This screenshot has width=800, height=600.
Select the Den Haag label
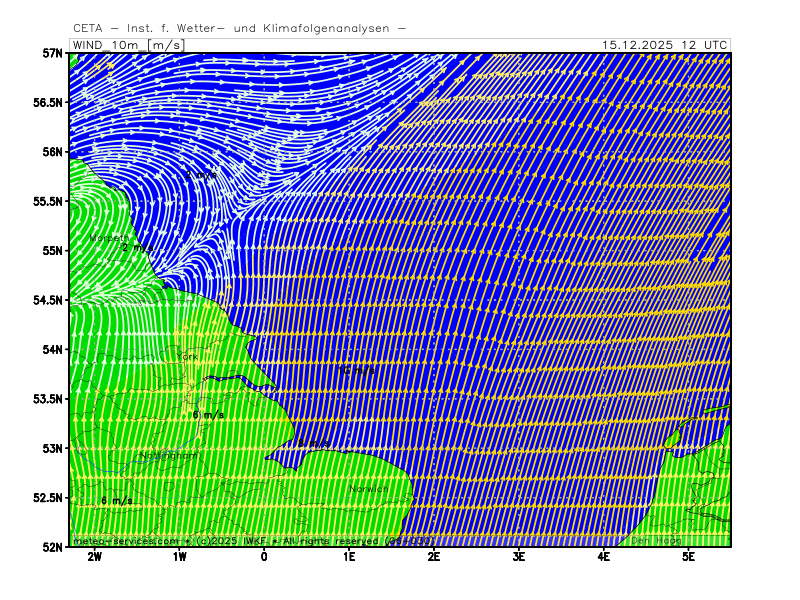tap(656, 541)
